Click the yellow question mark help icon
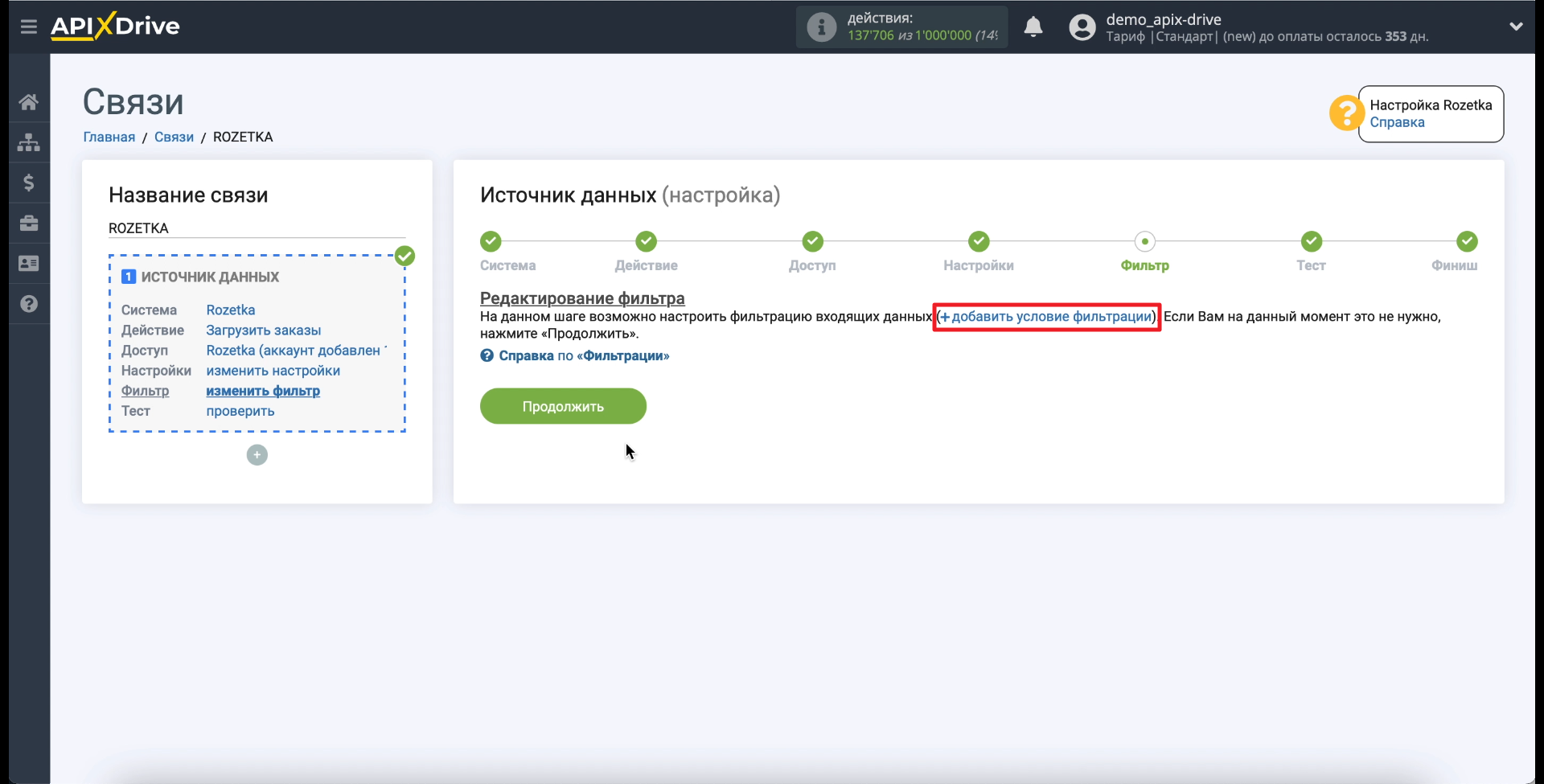Viewport: 1544px width, 784px height. click(1346, 113)
